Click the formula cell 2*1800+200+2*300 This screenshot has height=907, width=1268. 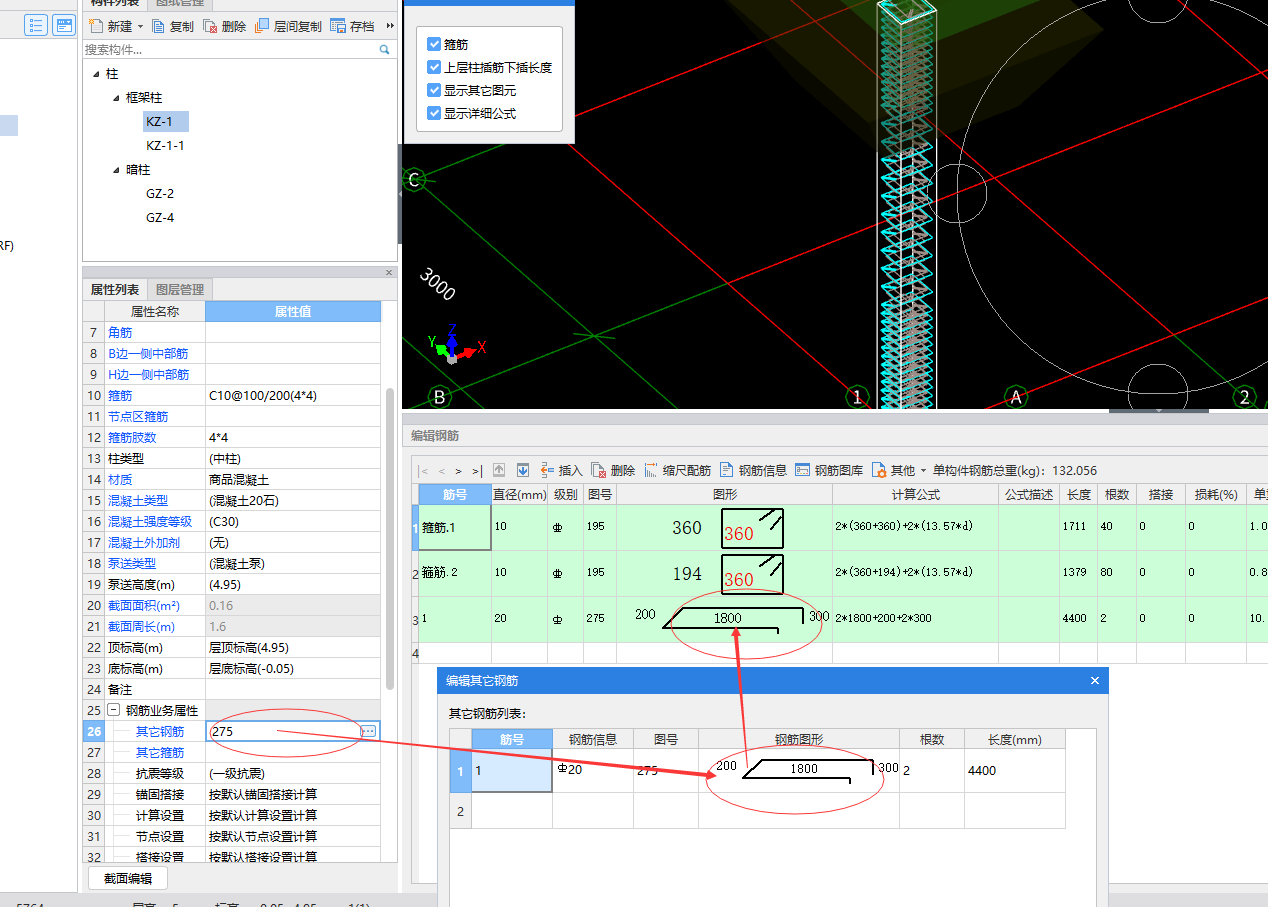tap(915, 618)
